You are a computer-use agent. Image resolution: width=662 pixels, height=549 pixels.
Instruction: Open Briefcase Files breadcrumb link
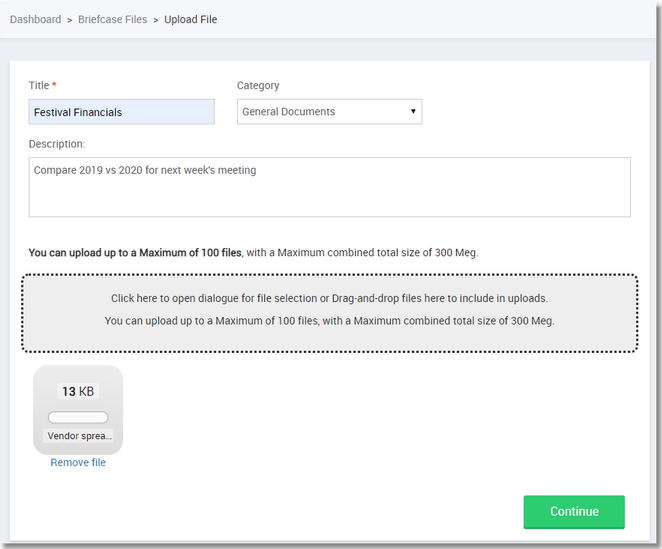click(x=113, y=19)
